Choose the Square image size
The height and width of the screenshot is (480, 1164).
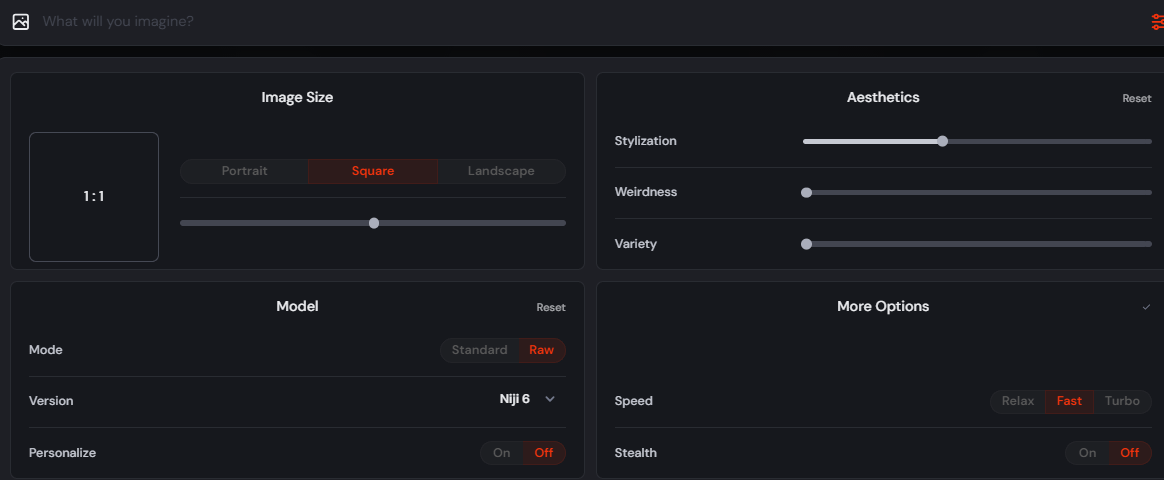[373, 171]
